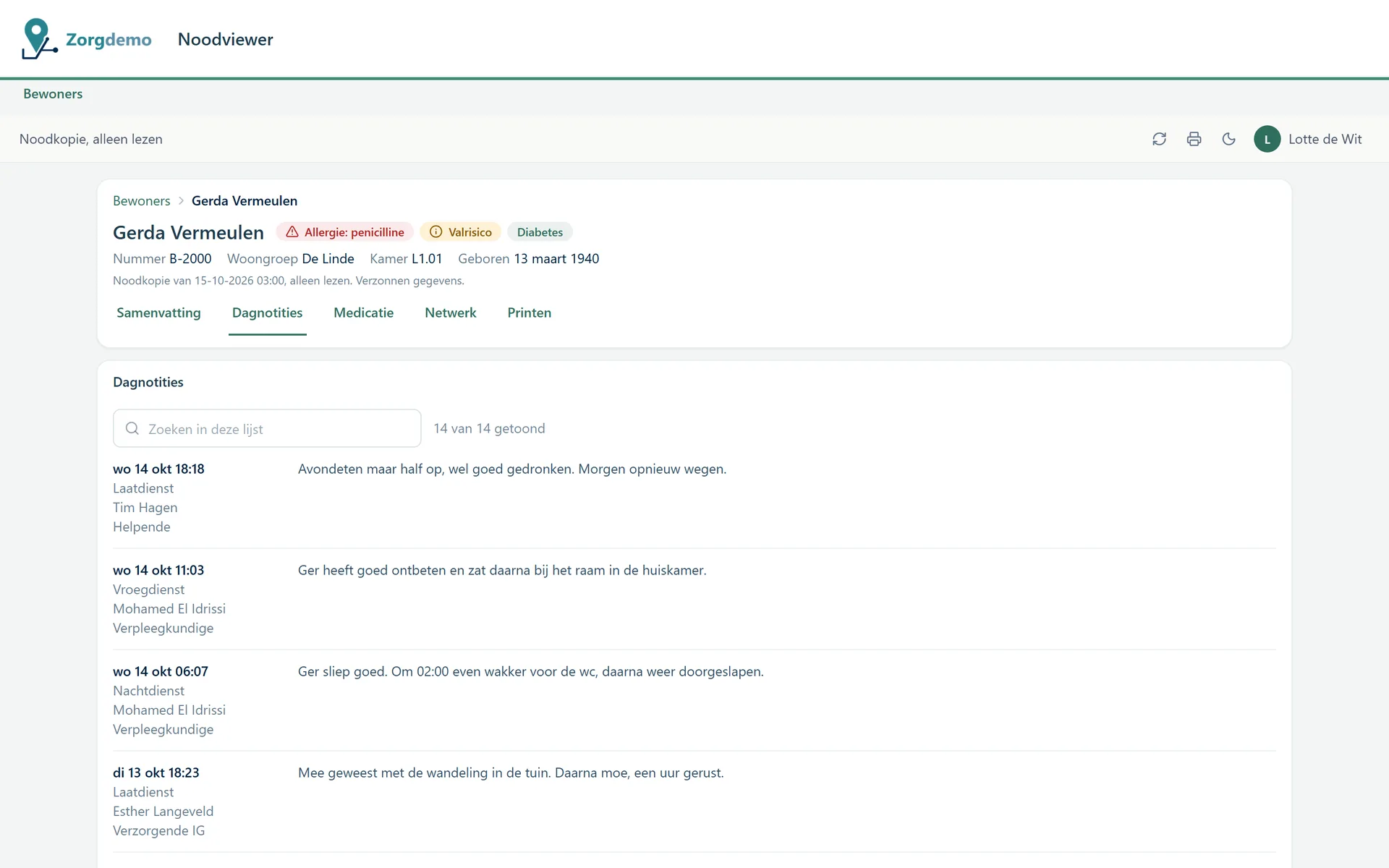Image resolution: width=1389 pixels, height=868 pixels.
Task: Open the Netwerk tab
Action: [x=450, y=312]
